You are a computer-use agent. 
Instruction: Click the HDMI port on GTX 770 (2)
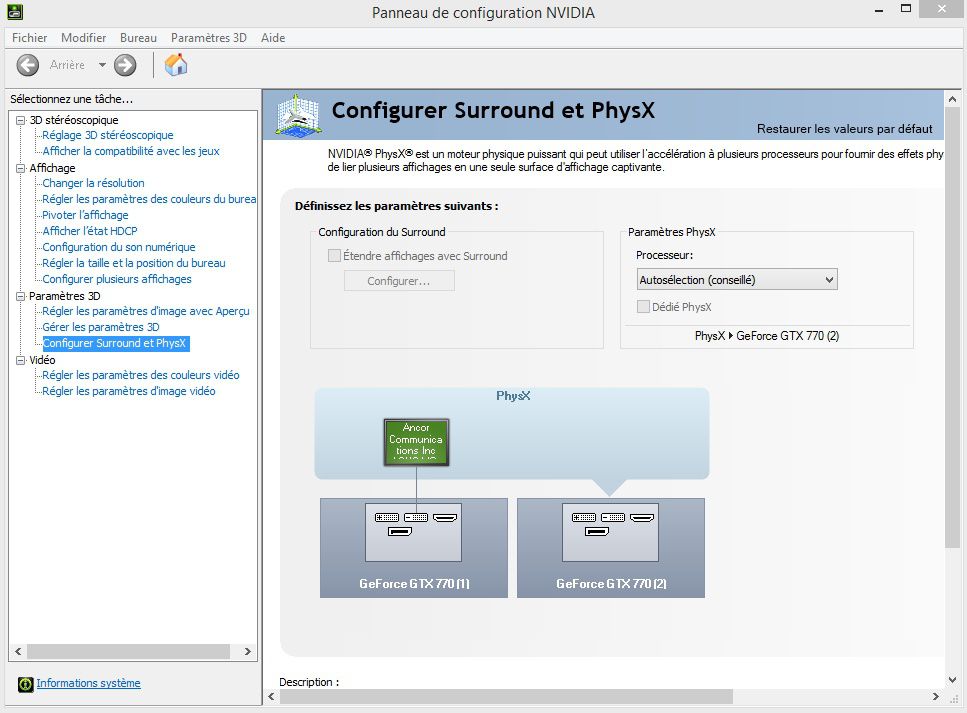coord(641,517)
